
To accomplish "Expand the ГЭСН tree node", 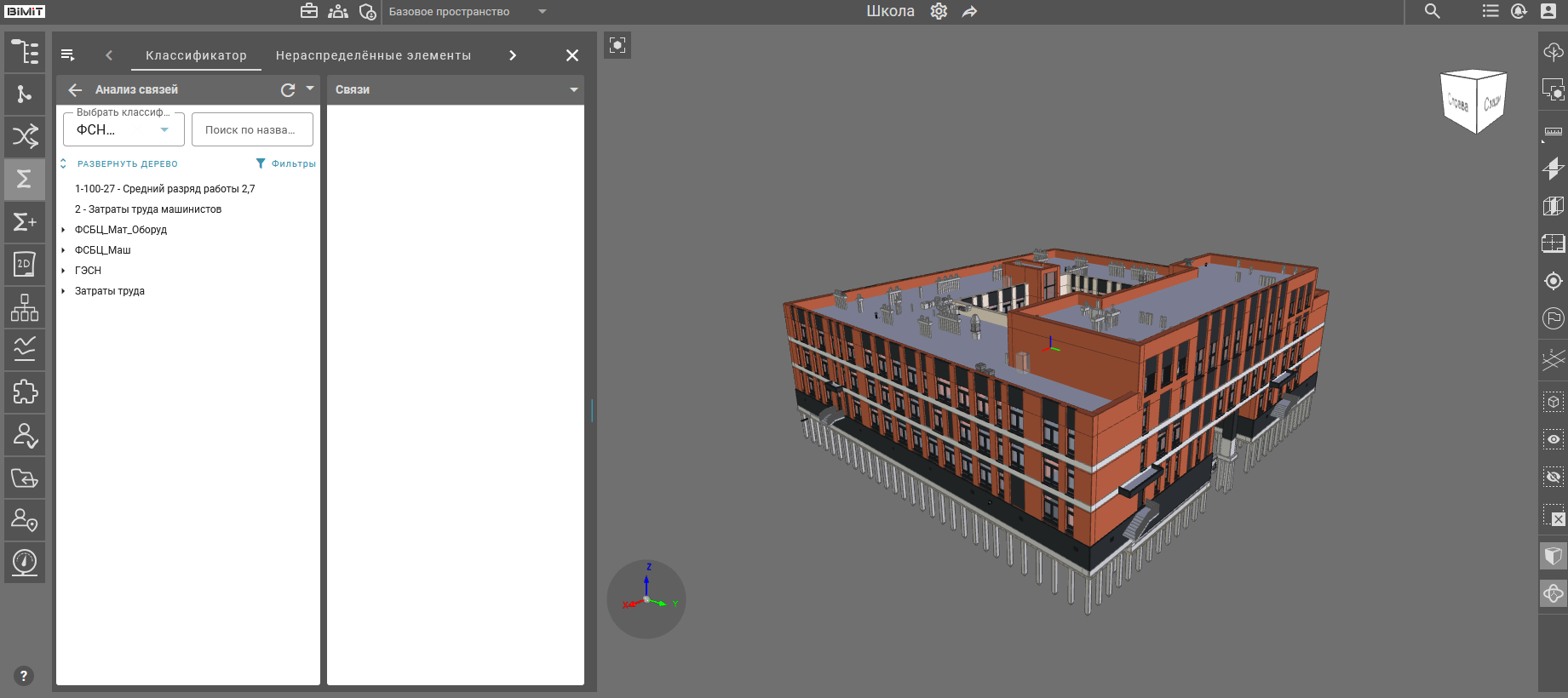I will pyautogui.click(x=64, y=271).
